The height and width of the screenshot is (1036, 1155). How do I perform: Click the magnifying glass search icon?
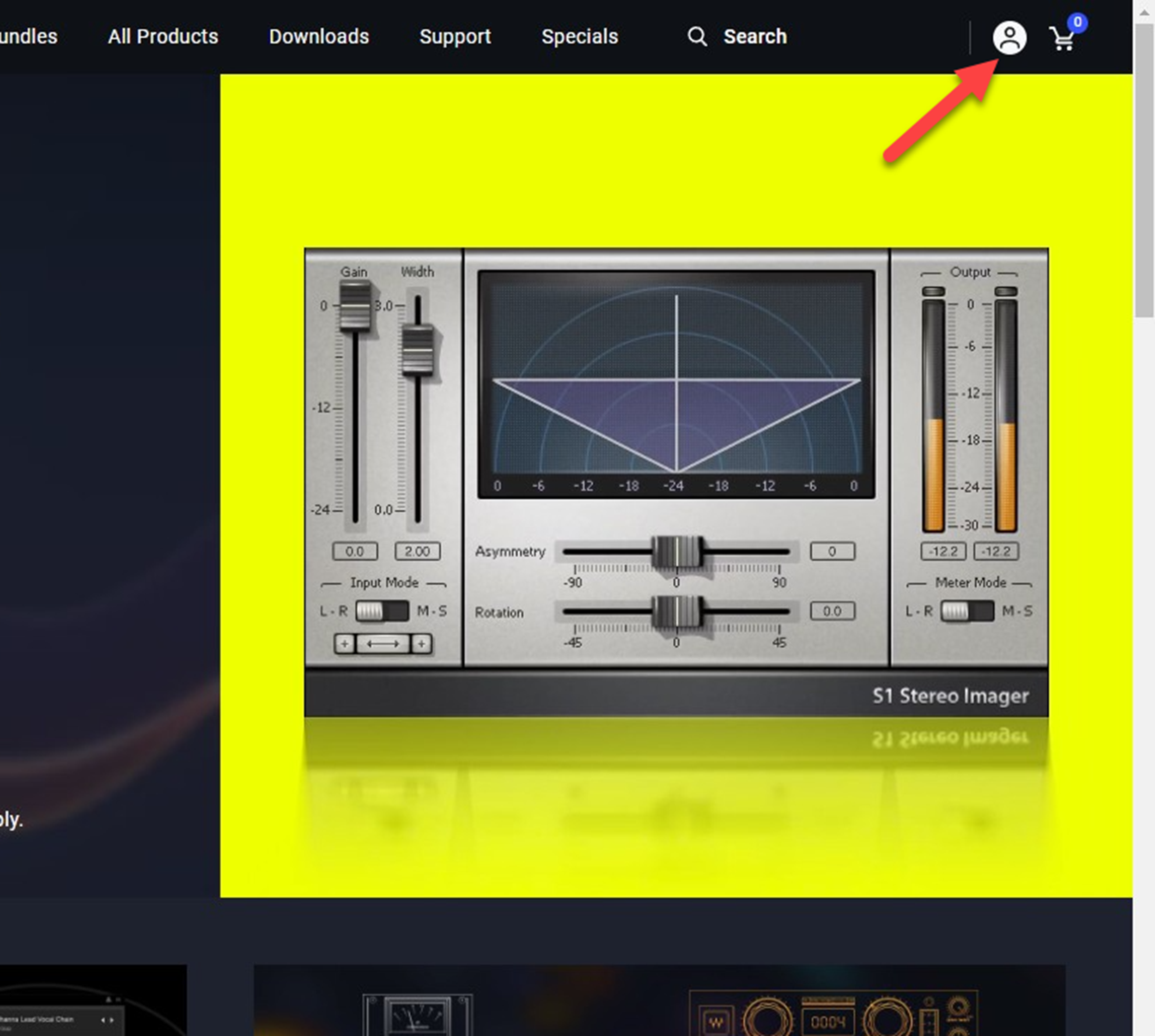coord(697,37)
